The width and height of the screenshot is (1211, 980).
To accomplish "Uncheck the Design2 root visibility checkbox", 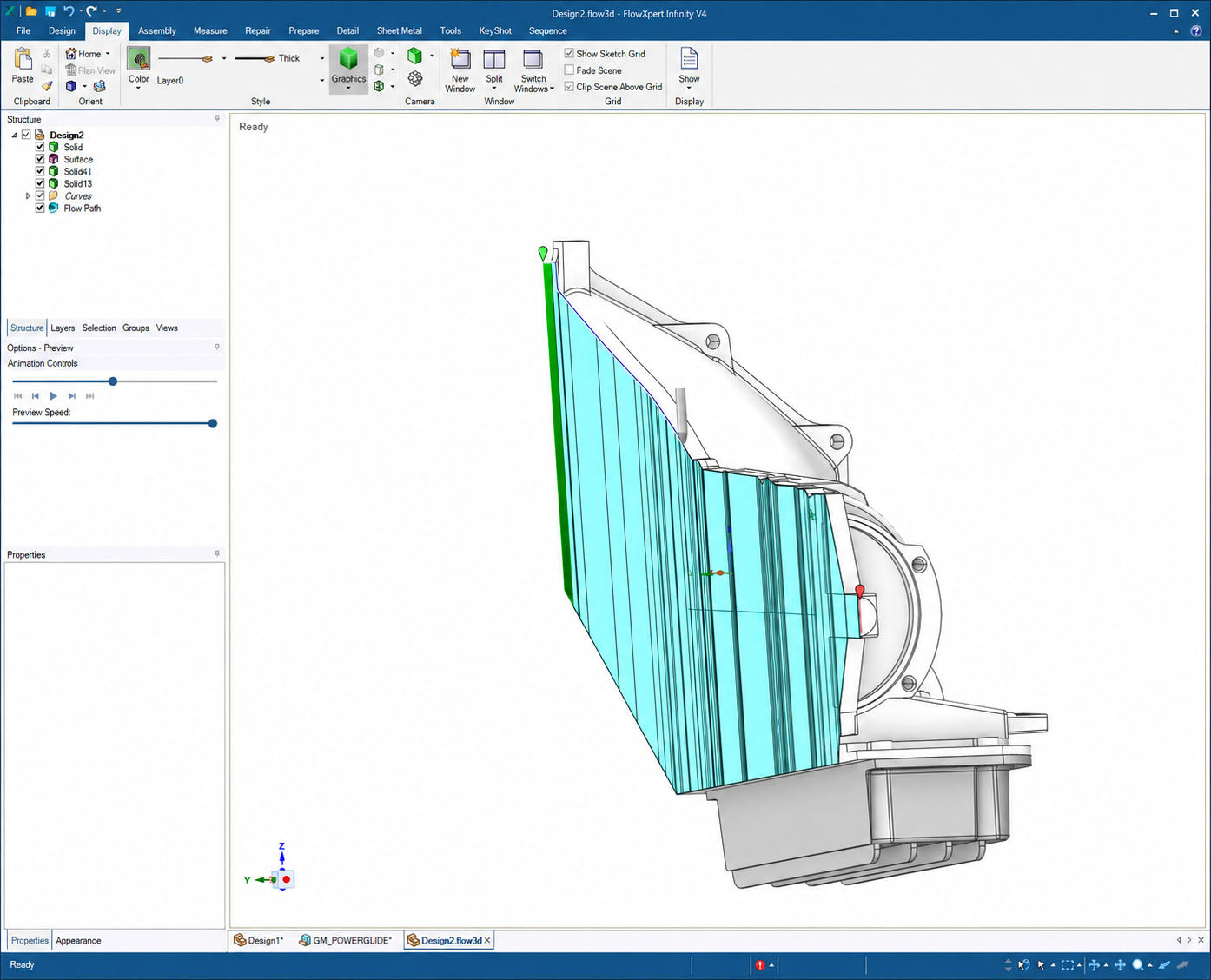I will [26, 135].
